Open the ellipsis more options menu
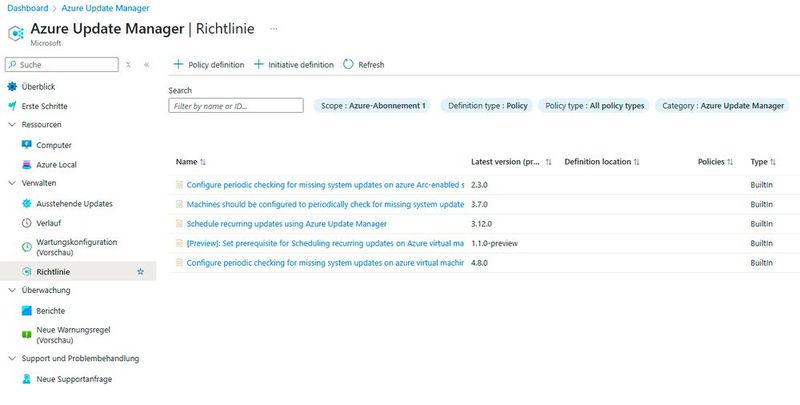The height and width of the screenshot is (405, 800). click(x=273, y=29)
